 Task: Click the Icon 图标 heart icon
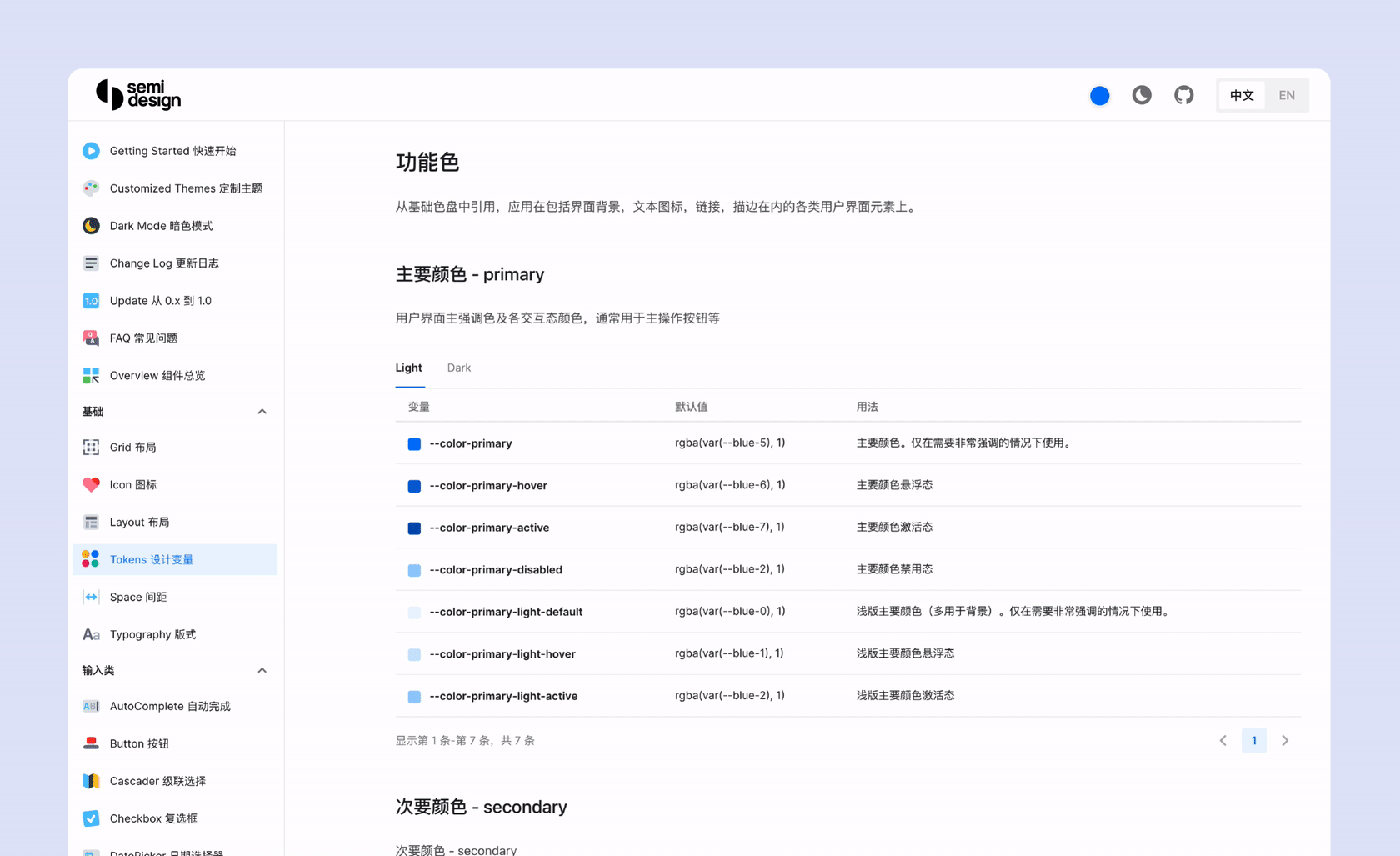(91, 485)
